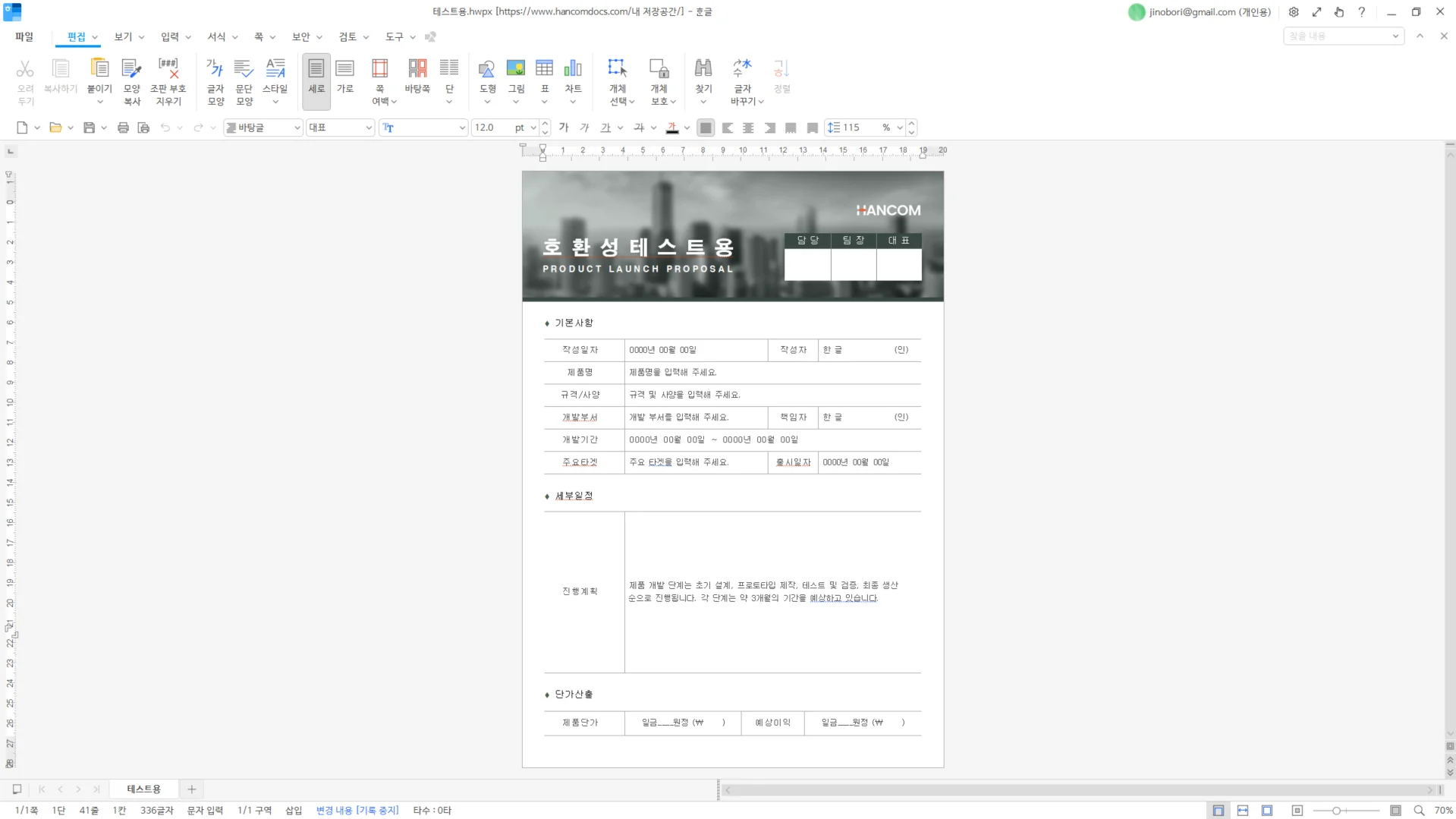Click the 변경 내용 [기록 중지] status link

pyautogui.click(x=357, y=810)
